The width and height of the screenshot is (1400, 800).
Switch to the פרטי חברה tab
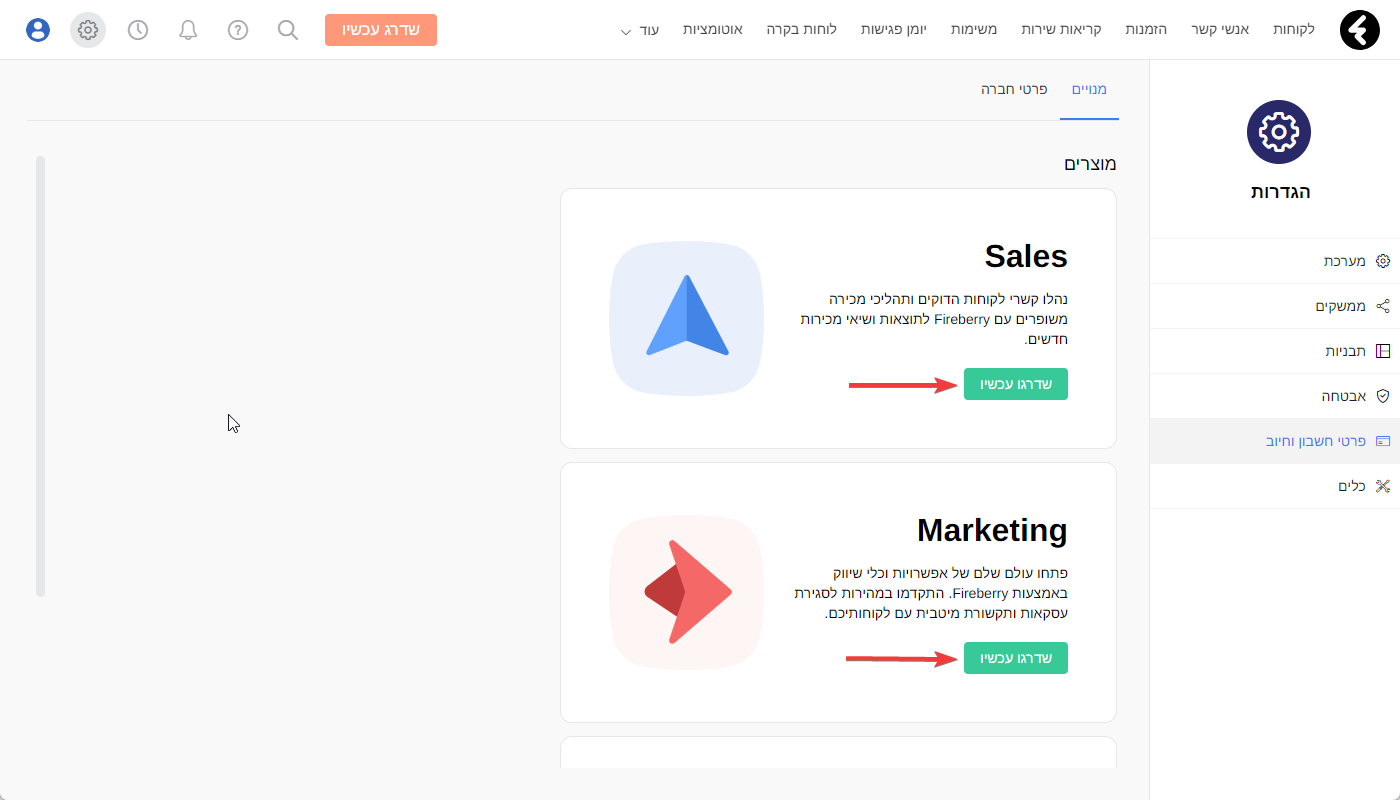(x=1014, y=89)
